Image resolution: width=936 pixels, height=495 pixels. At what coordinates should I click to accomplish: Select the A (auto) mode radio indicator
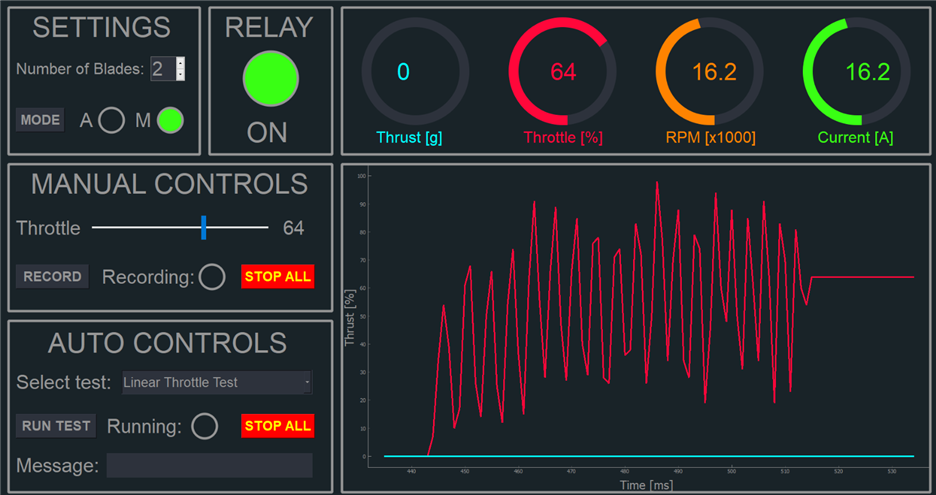pyautogui.click(x=112, y=121)
